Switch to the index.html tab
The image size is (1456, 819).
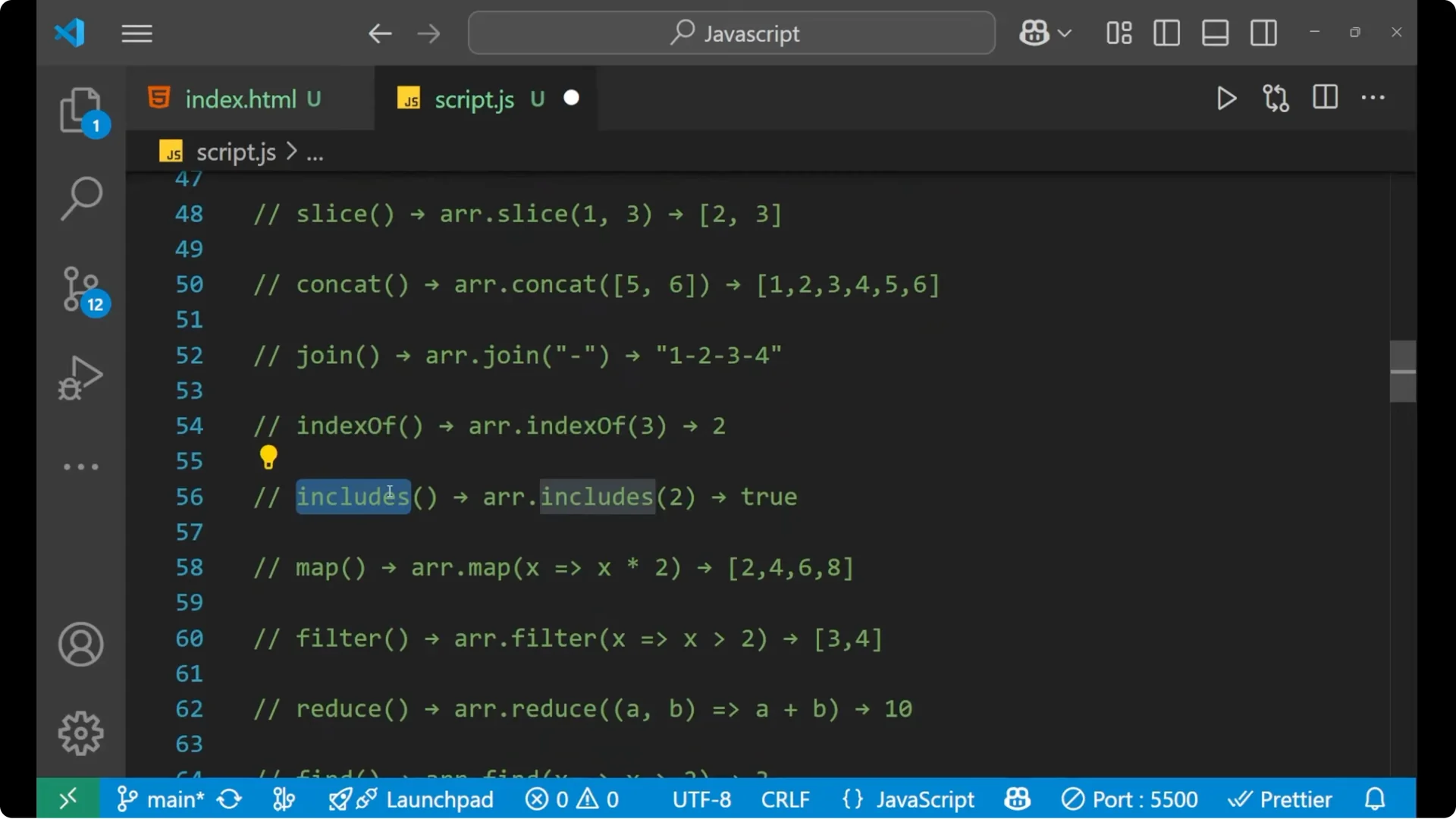coord(241,99)
